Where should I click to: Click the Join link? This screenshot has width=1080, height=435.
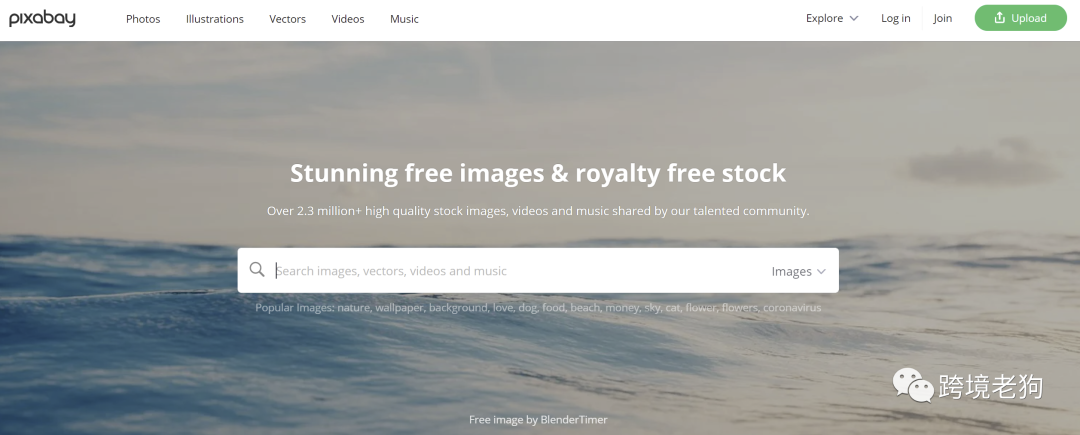(x=943, y=19)
